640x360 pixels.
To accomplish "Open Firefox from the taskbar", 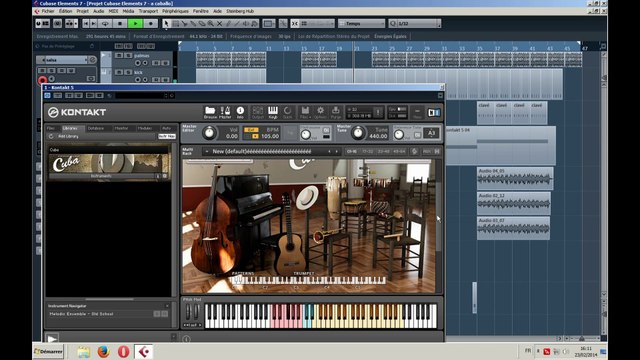I will [x=104, y=351].
